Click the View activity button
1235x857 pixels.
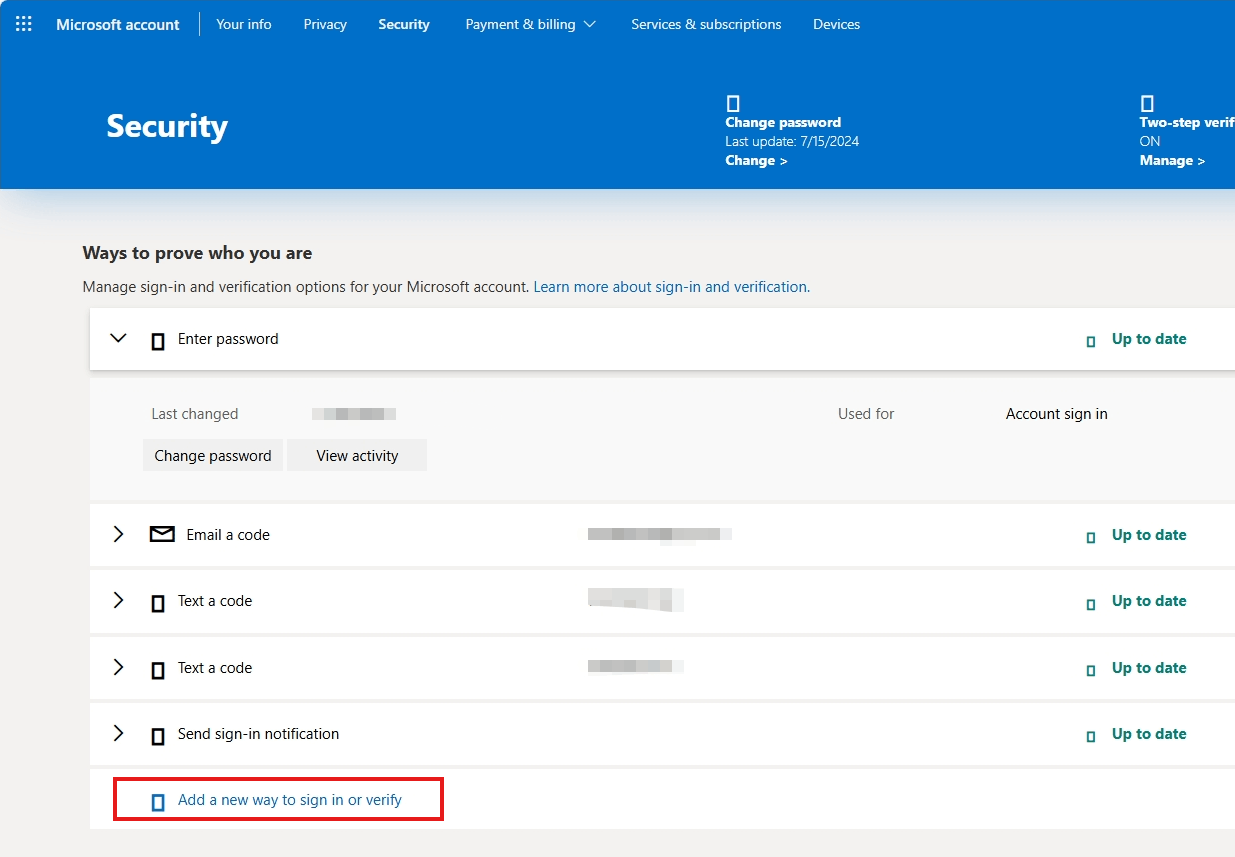point(357,455)
